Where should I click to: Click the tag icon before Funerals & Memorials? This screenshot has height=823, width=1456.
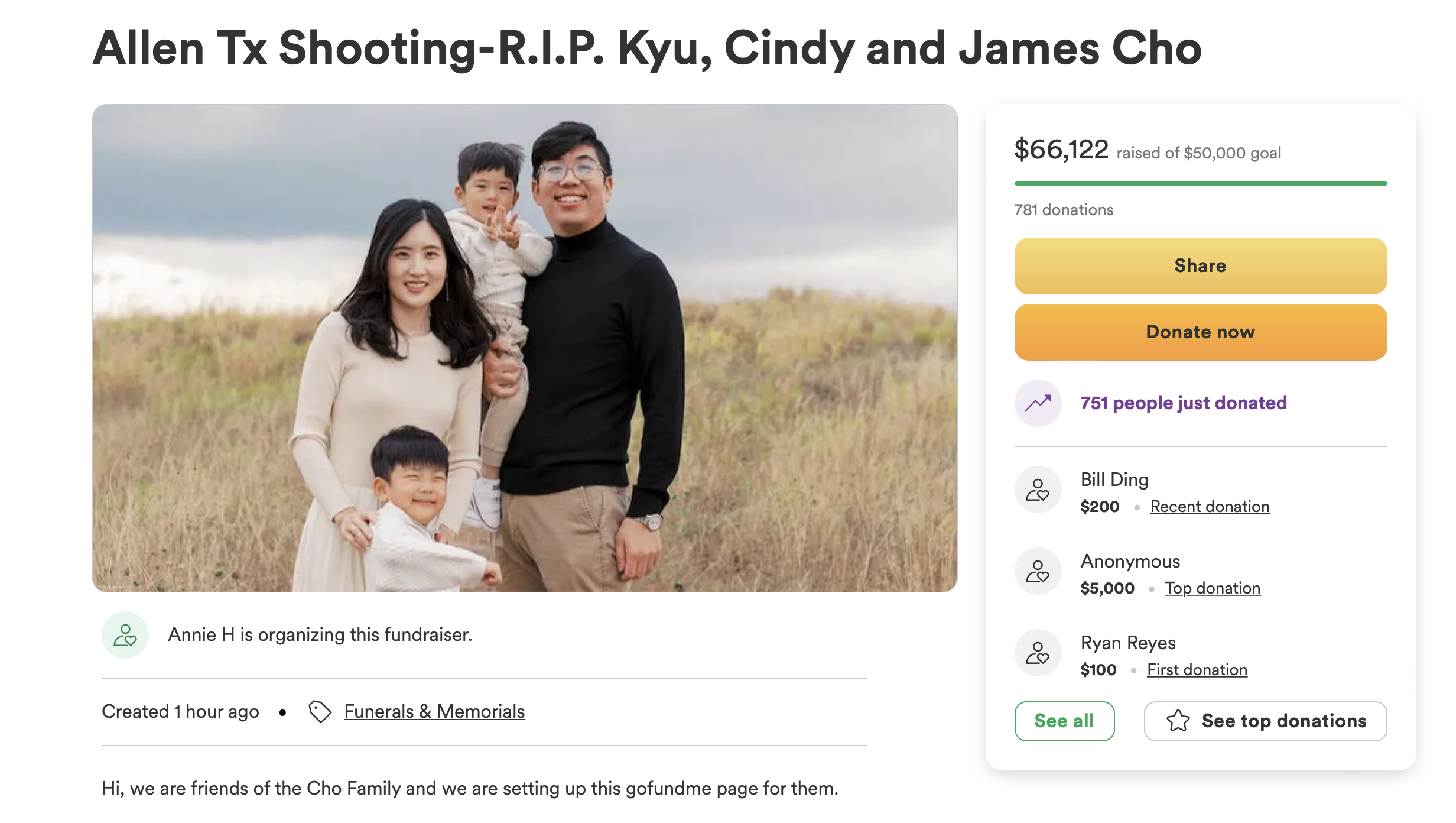pos(320,711)
